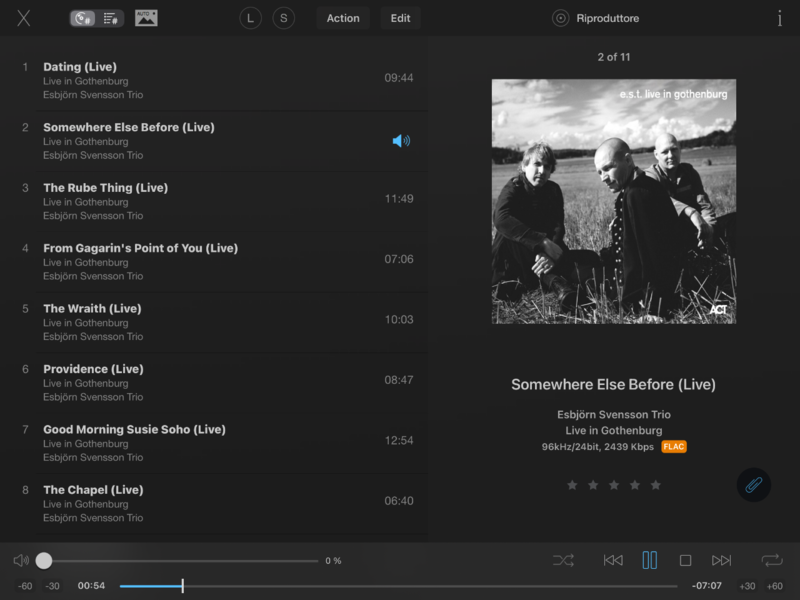The image size is (800, 600).
Task: Open the info panel icon
Action: click(x=779, y=18)
